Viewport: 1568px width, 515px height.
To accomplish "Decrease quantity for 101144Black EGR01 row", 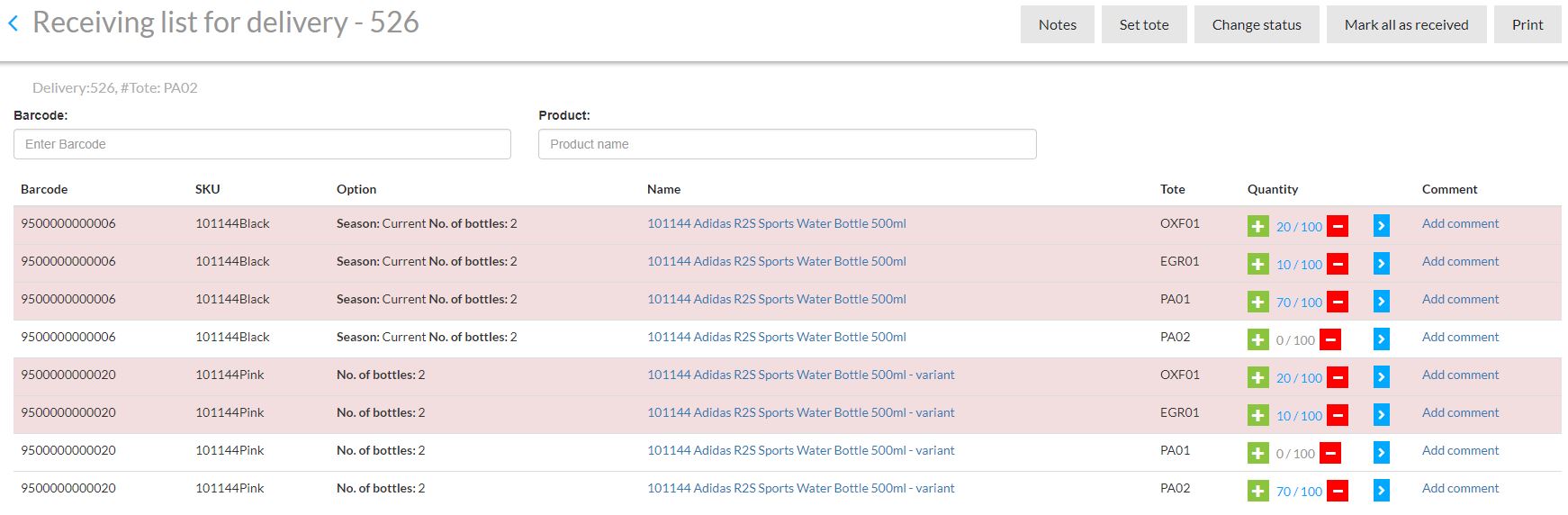I will 1338,264.
